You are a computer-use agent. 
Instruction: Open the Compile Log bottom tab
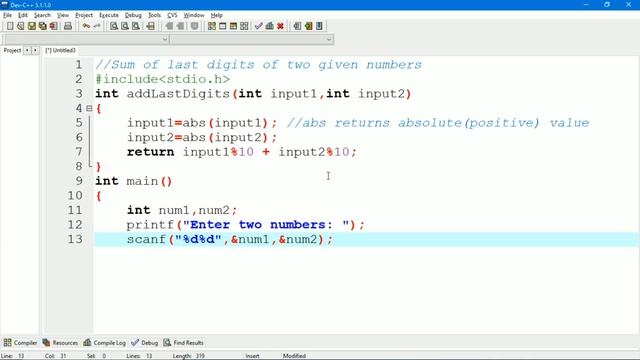[x=104, y=343]
